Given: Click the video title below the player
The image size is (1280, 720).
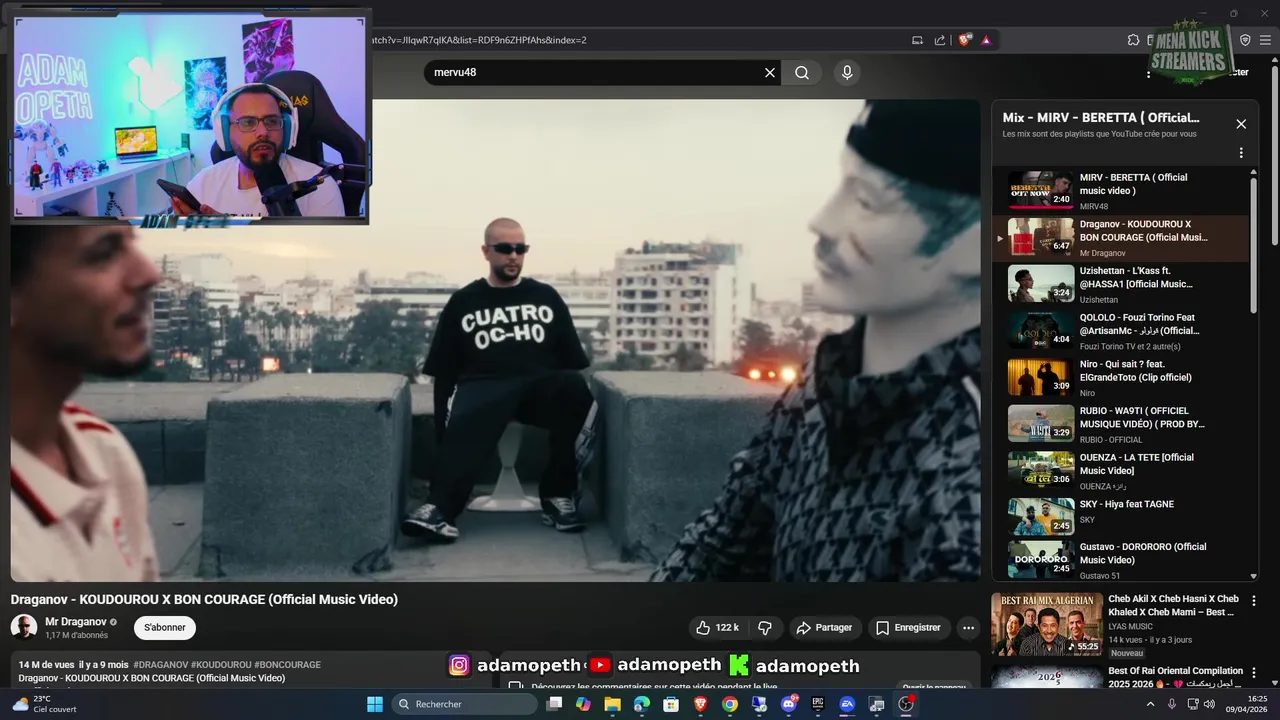Looking at the screenshot, I should point(204,599).
